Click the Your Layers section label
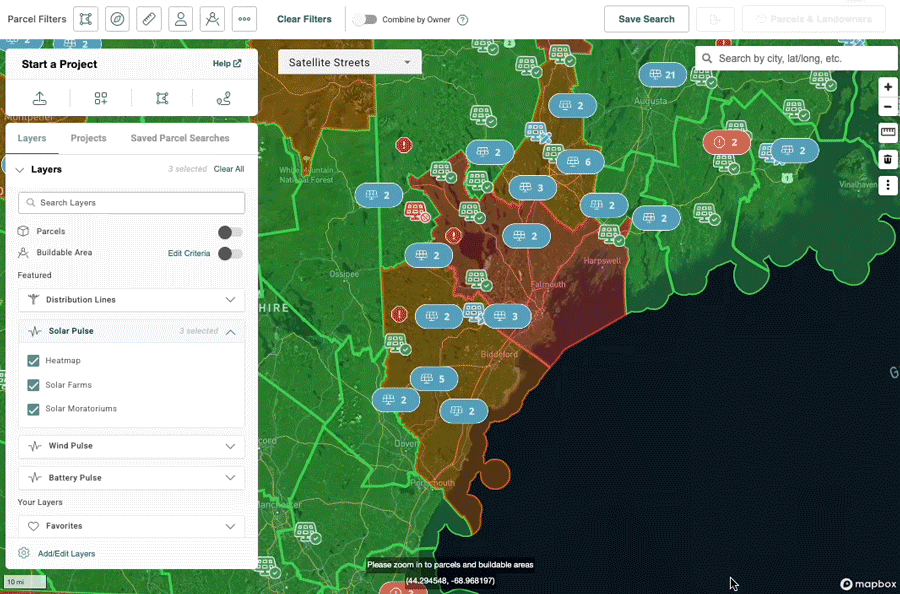Viewport: 900px width, 594px height. (40, 502)
